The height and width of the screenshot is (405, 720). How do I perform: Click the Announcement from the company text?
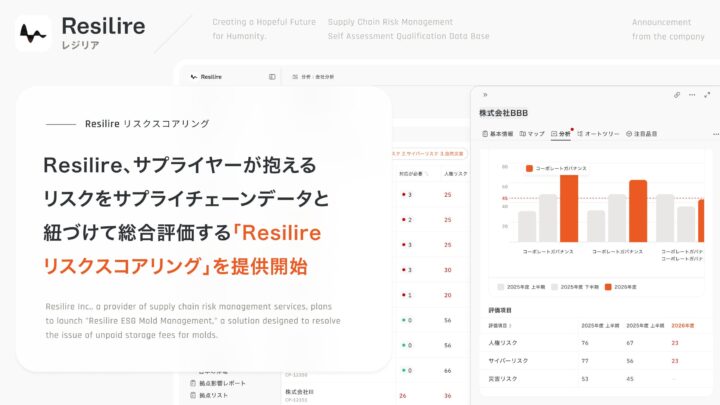(668, 29)
